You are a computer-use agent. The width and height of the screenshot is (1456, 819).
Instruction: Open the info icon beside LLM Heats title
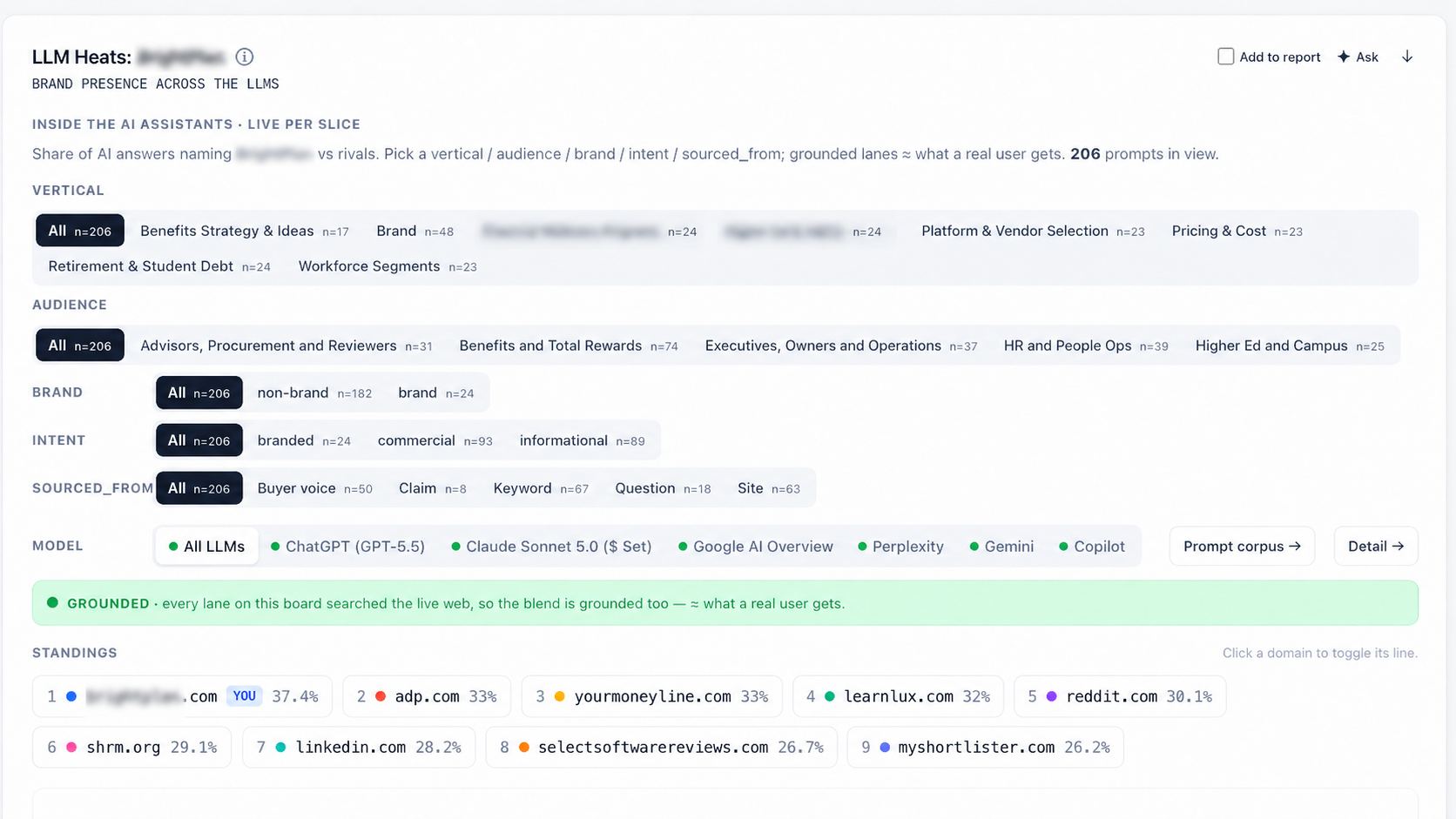pos(245,57)
